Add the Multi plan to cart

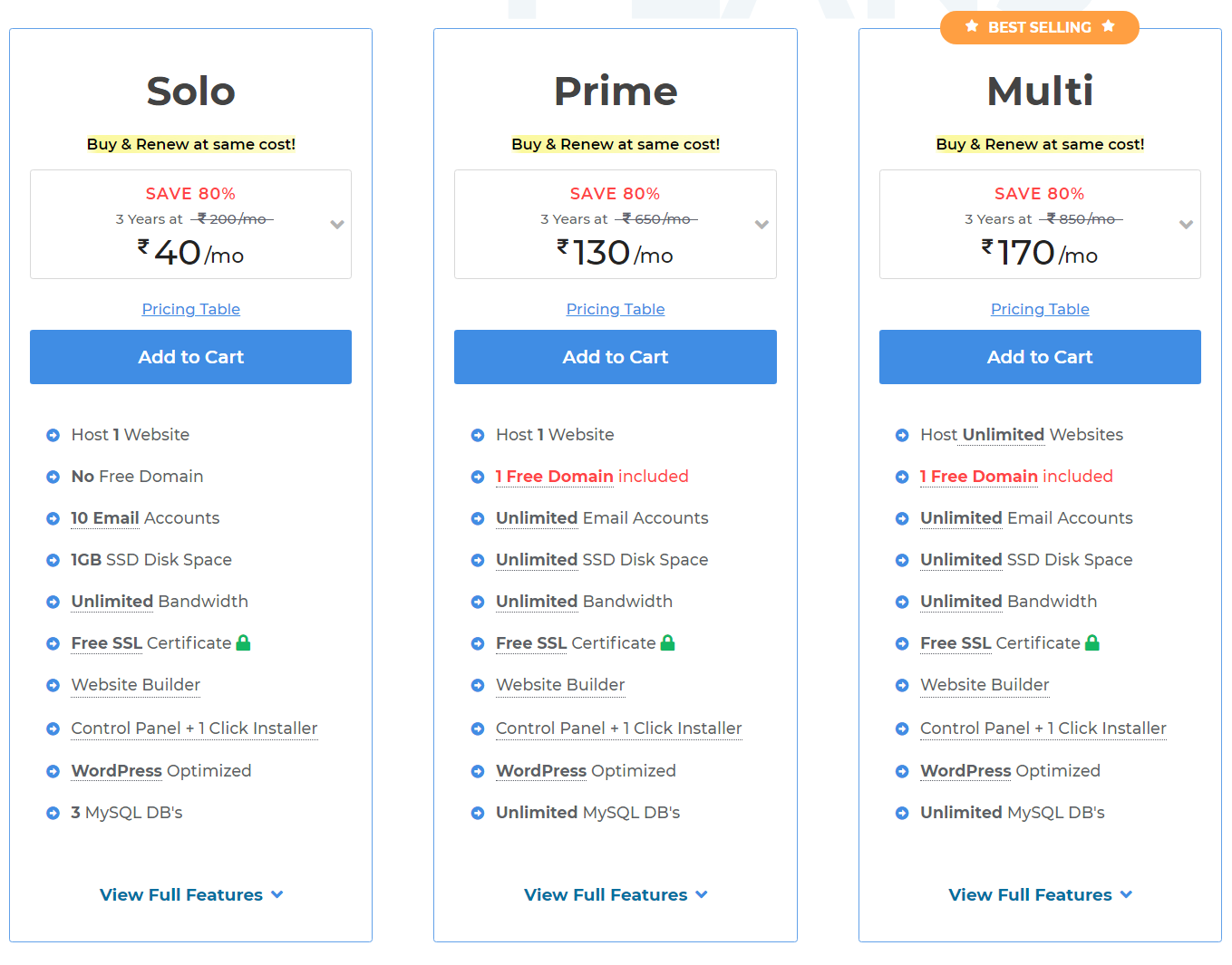(1040, 357)
